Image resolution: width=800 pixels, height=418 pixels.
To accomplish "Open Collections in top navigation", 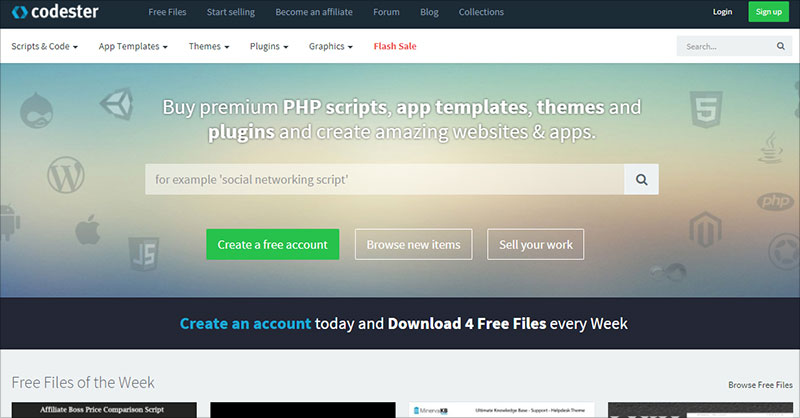I will coord(481,12).
